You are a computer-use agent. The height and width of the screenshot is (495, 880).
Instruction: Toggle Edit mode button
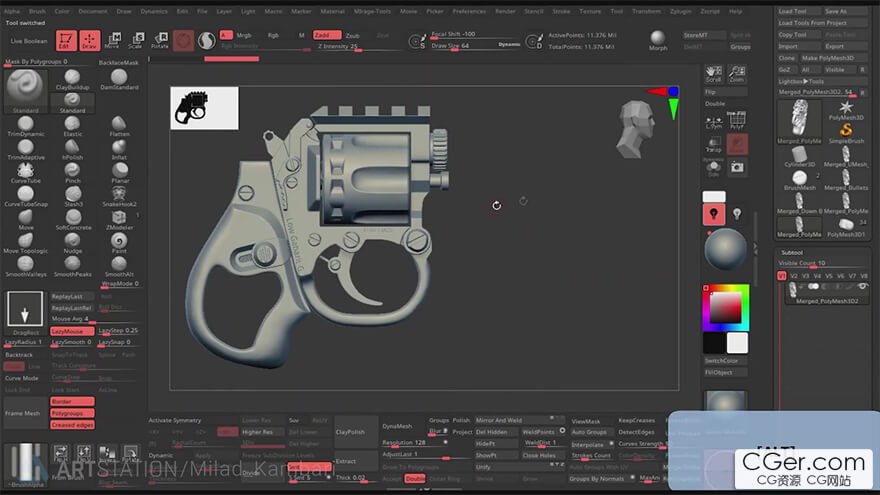[x=65, y=40]
